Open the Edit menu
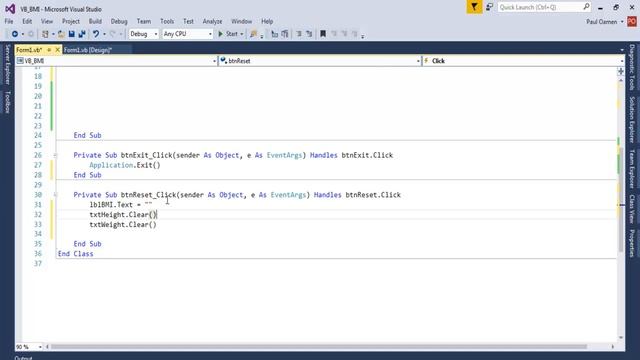 27,21
